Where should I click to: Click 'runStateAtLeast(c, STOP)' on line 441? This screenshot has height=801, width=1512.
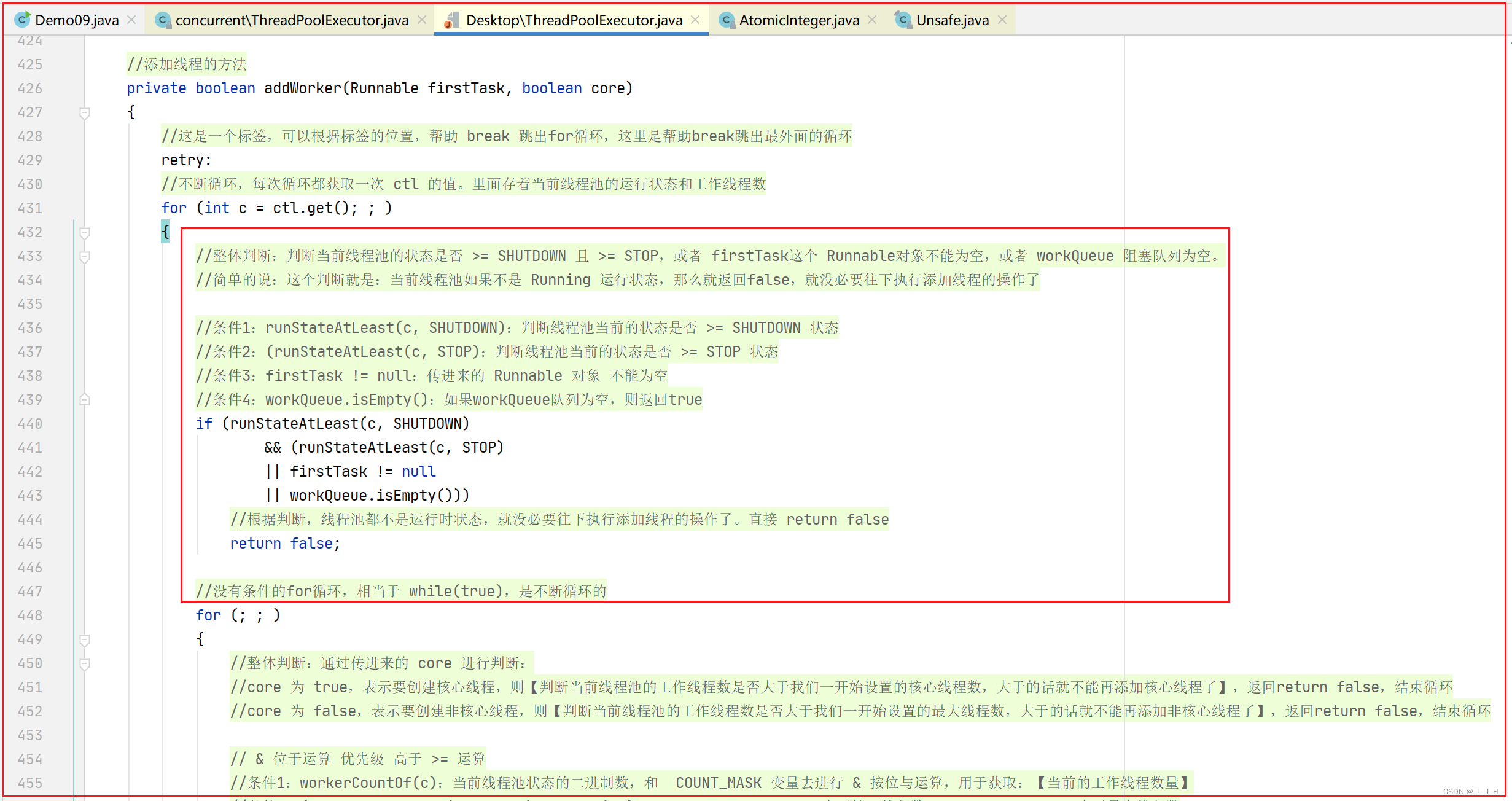[x=401, y=448]
